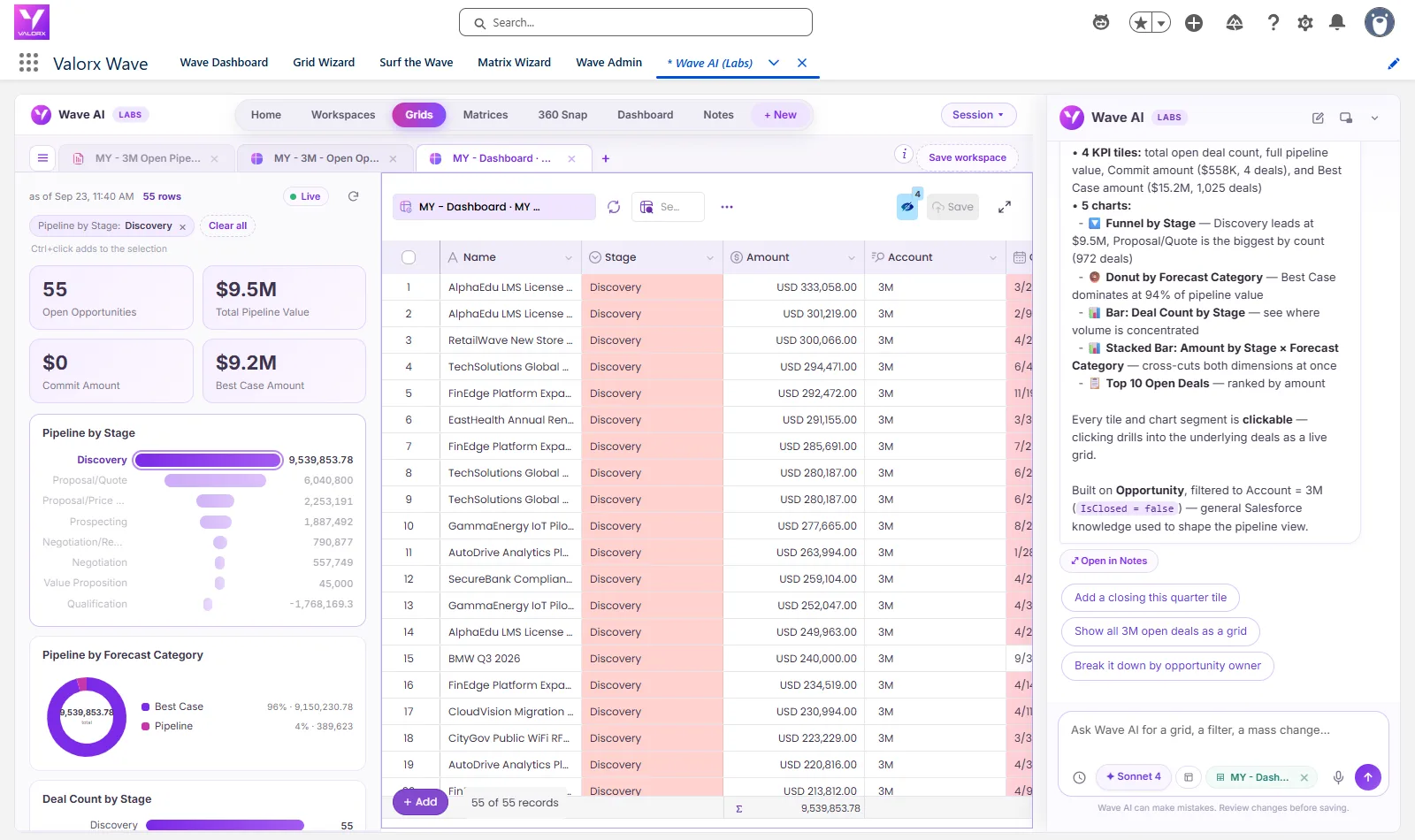Pop out the Wave AI chat panel

[1346, 118]
